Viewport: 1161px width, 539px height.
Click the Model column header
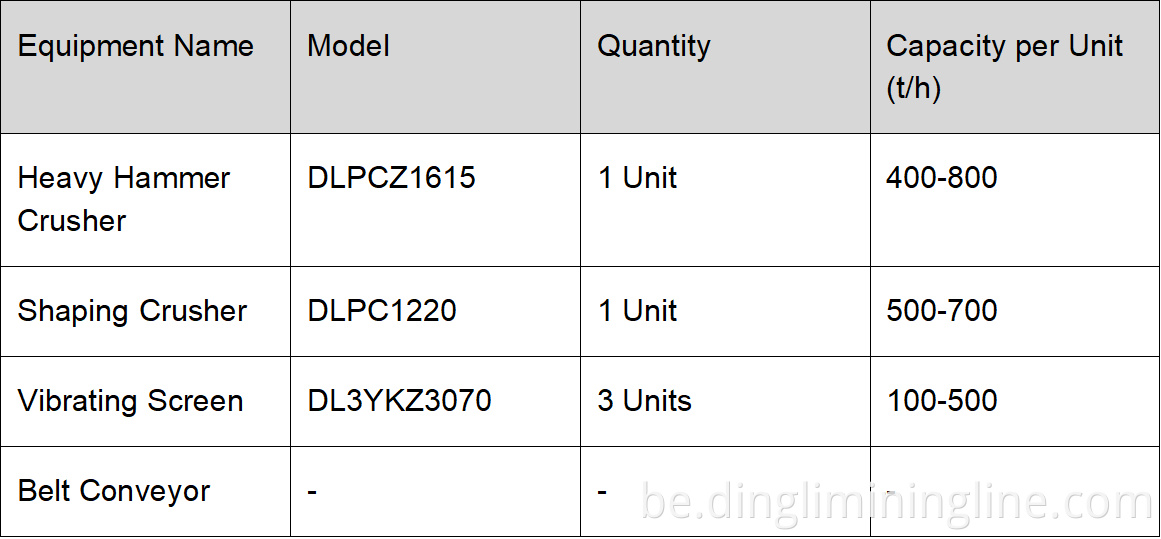[x=348, y=46]
